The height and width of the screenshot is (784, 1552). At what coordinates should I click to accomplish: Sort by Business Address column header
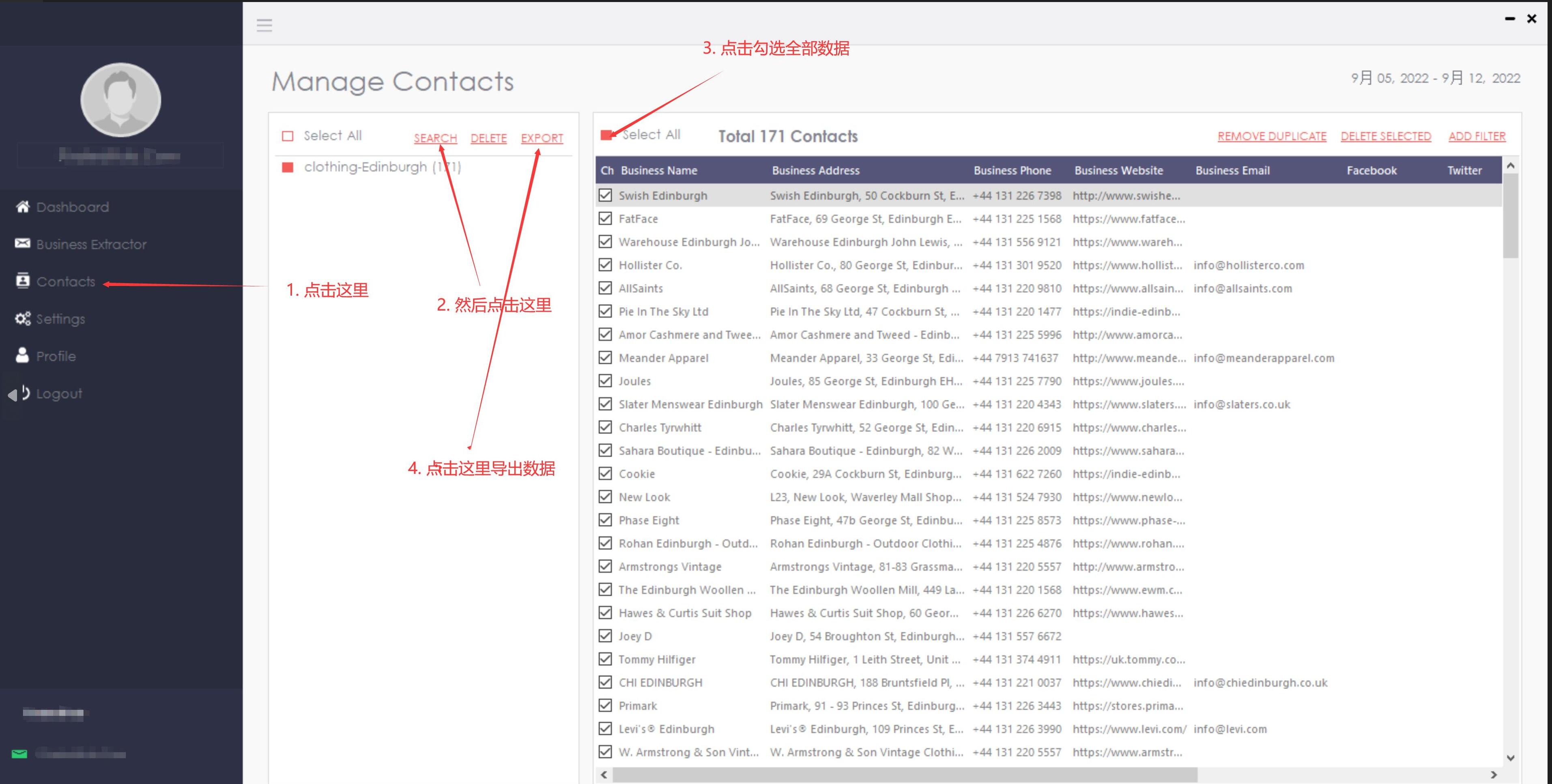pyautogui.click(x=816, y=170)
